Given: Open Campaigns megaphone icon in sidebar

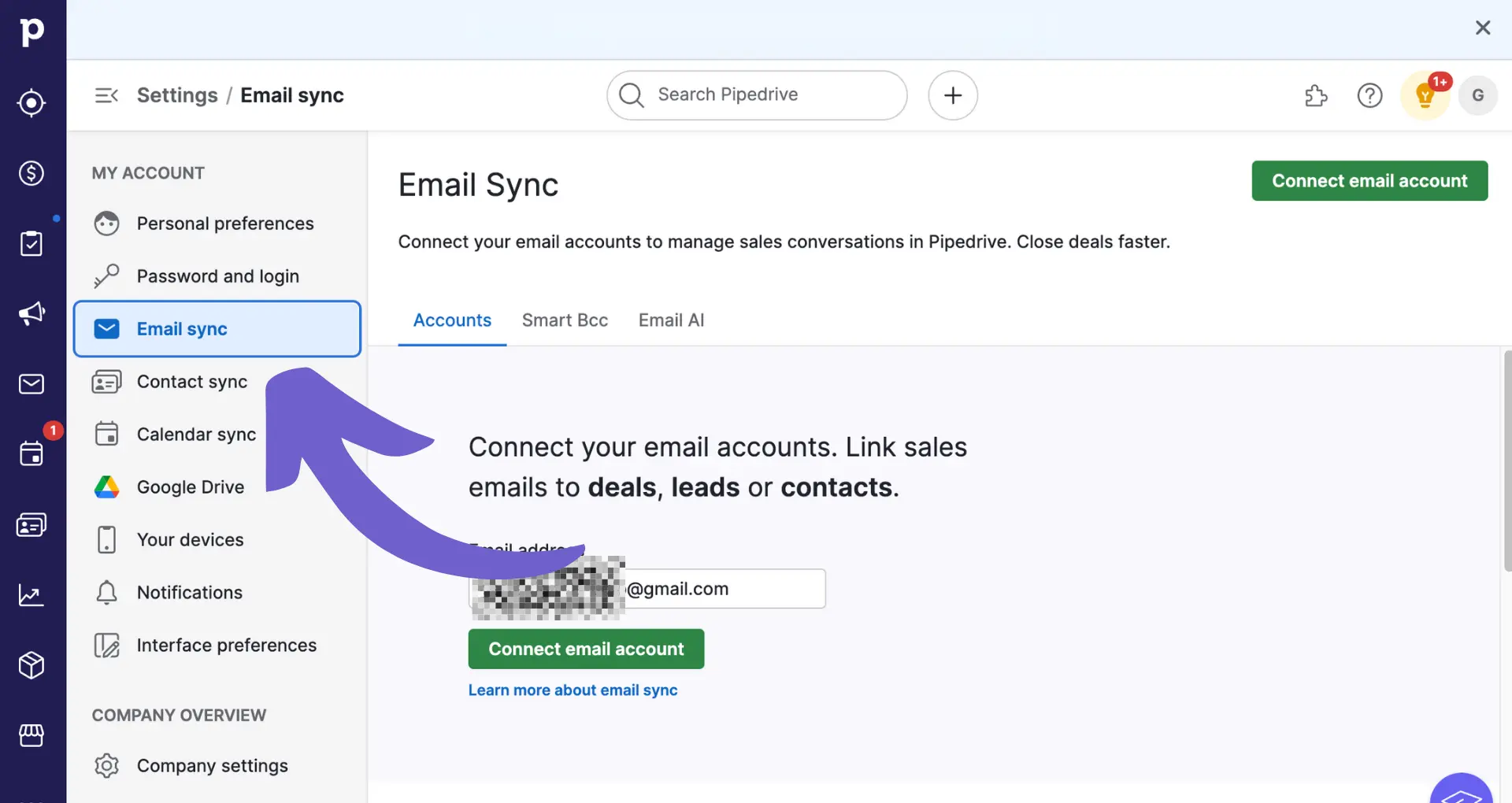Looking at the screenshot, I should 31,313.
